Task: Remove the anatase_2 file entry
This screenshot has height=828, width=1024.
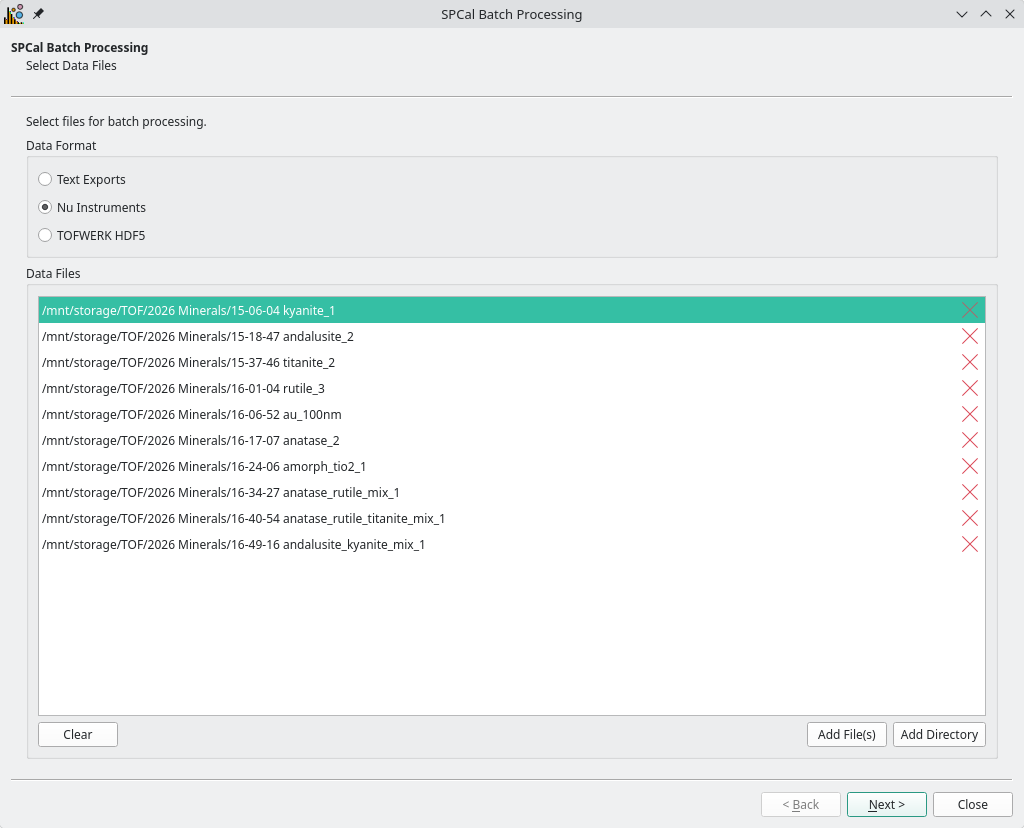Action: pyautogui.click(x=970, y=440)
